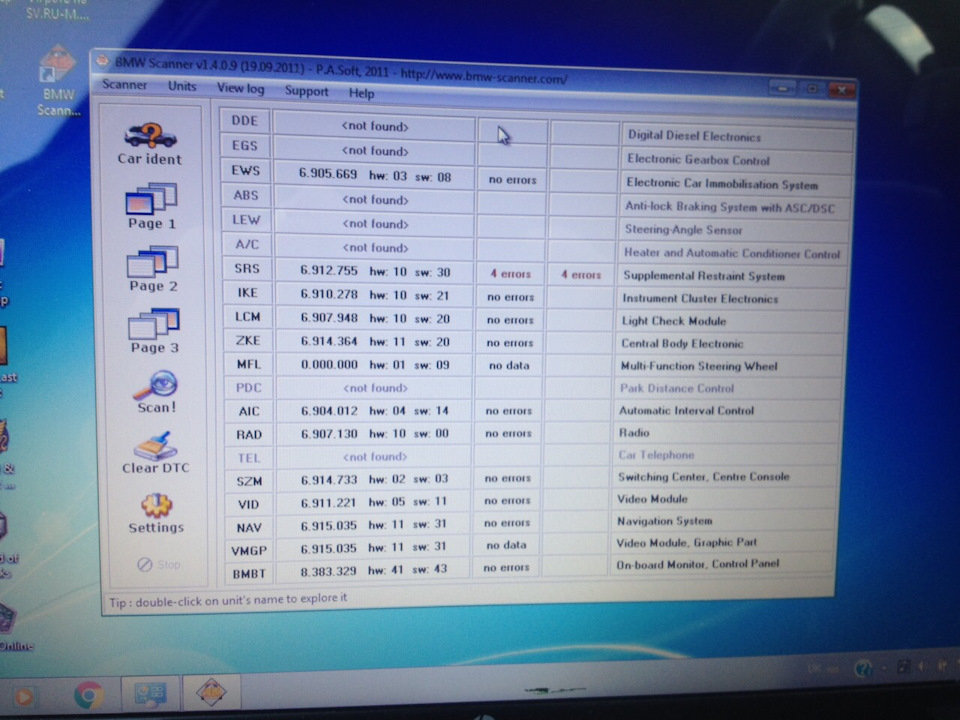Click the second SRS '4 errors' cell
This screenshot has width=960, height=720.
tap(582, 275)
